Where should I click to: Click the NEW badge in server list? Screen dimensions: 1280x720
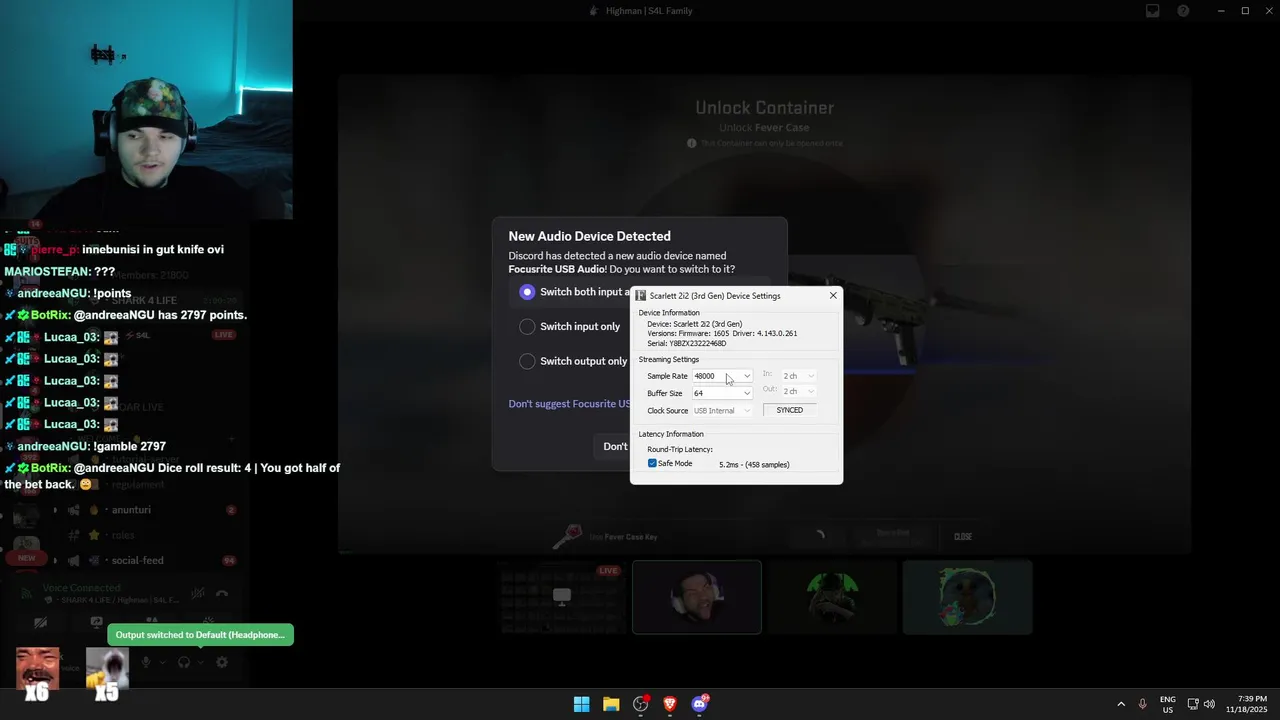[x=27, y=558]
